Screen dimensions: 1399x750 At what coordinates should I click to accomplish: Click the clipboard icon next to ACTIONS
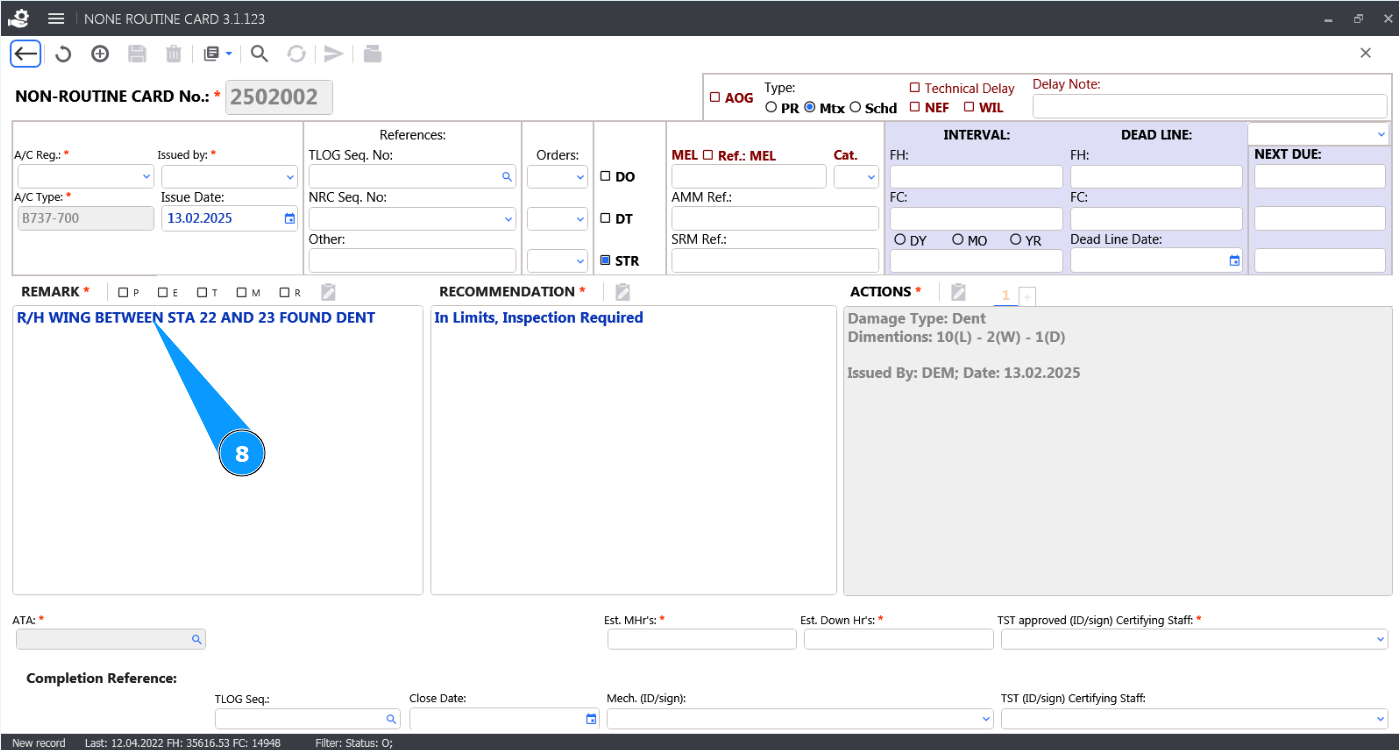pyautogui.click(x=958, y=292)
